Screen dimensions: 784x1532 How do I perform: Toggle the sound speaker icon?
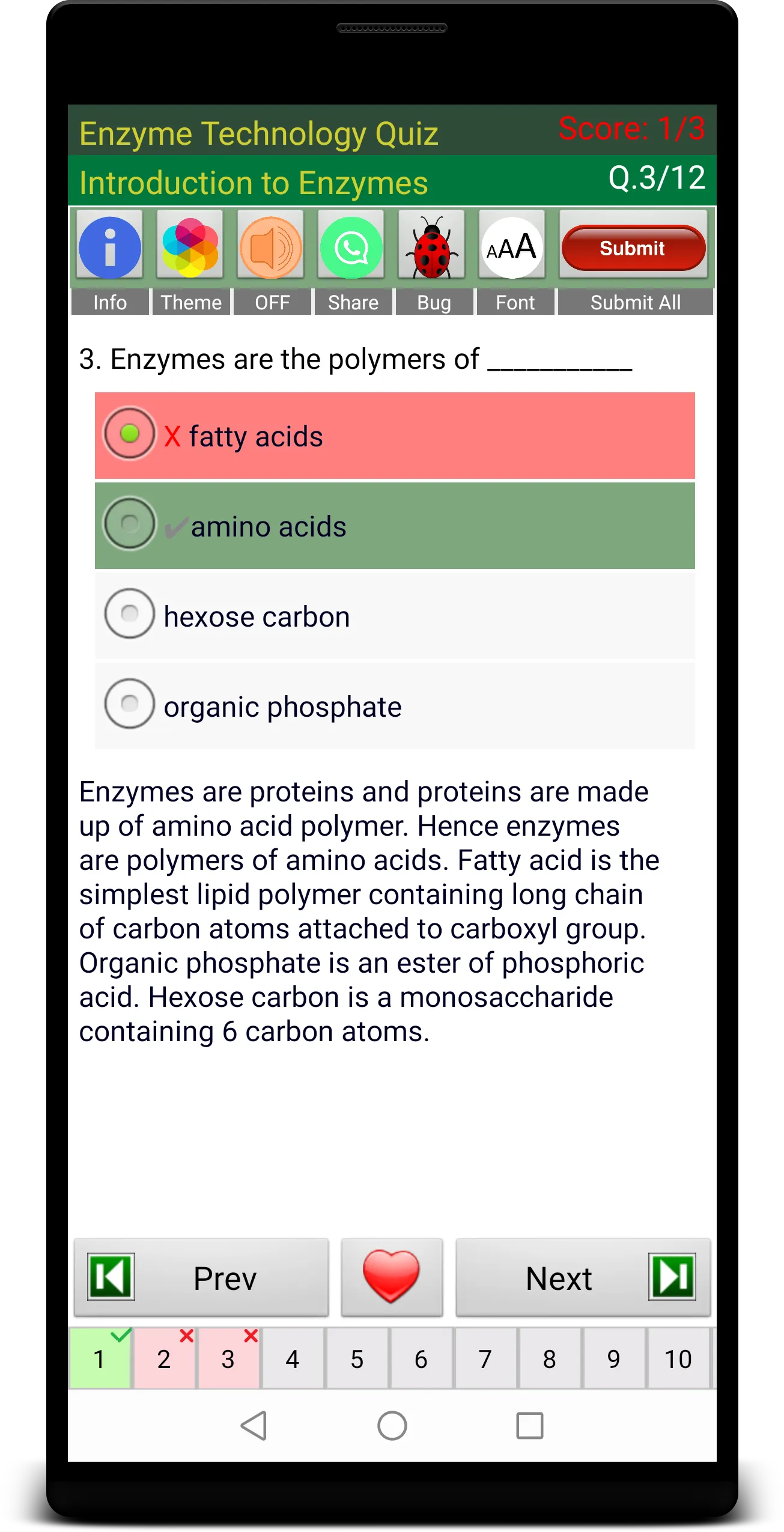[x=271, y=247]
